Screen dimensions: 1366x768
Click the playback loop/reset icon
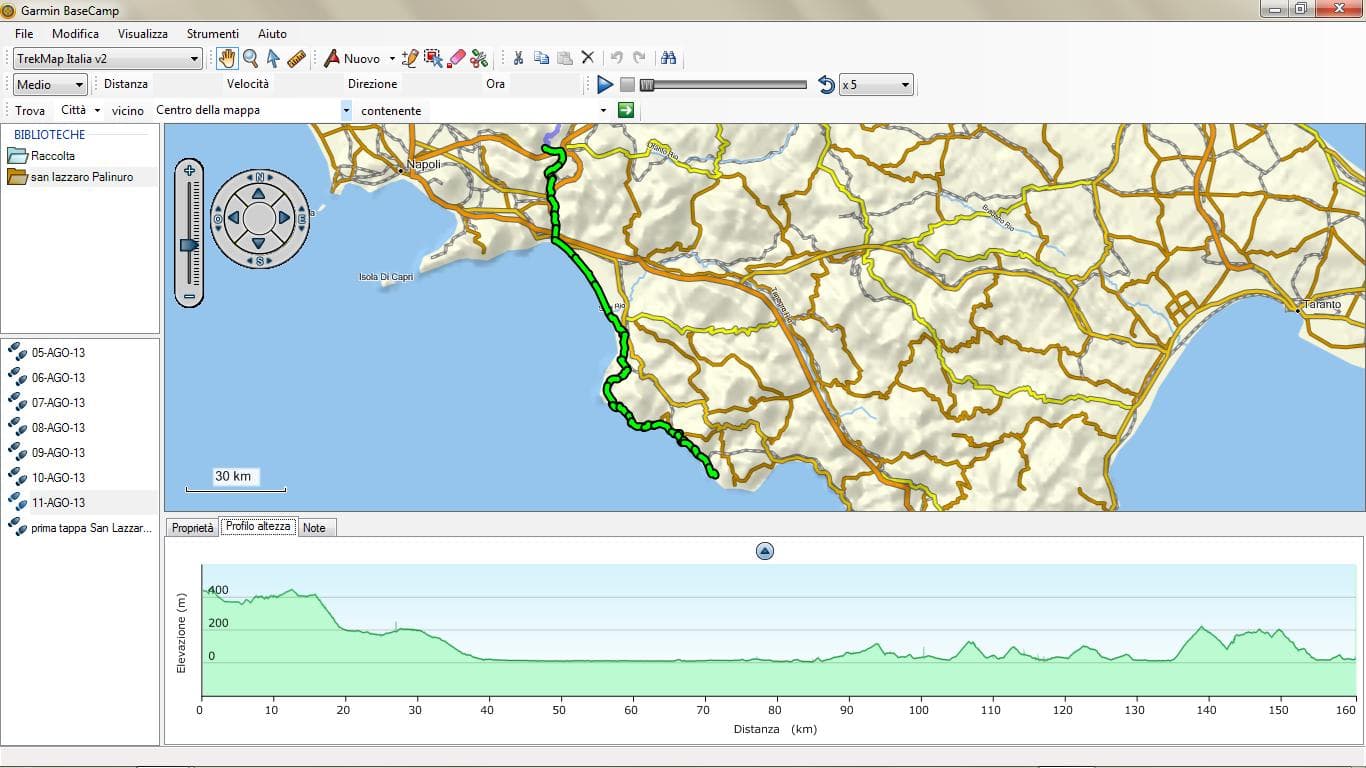tap(826, 85)
